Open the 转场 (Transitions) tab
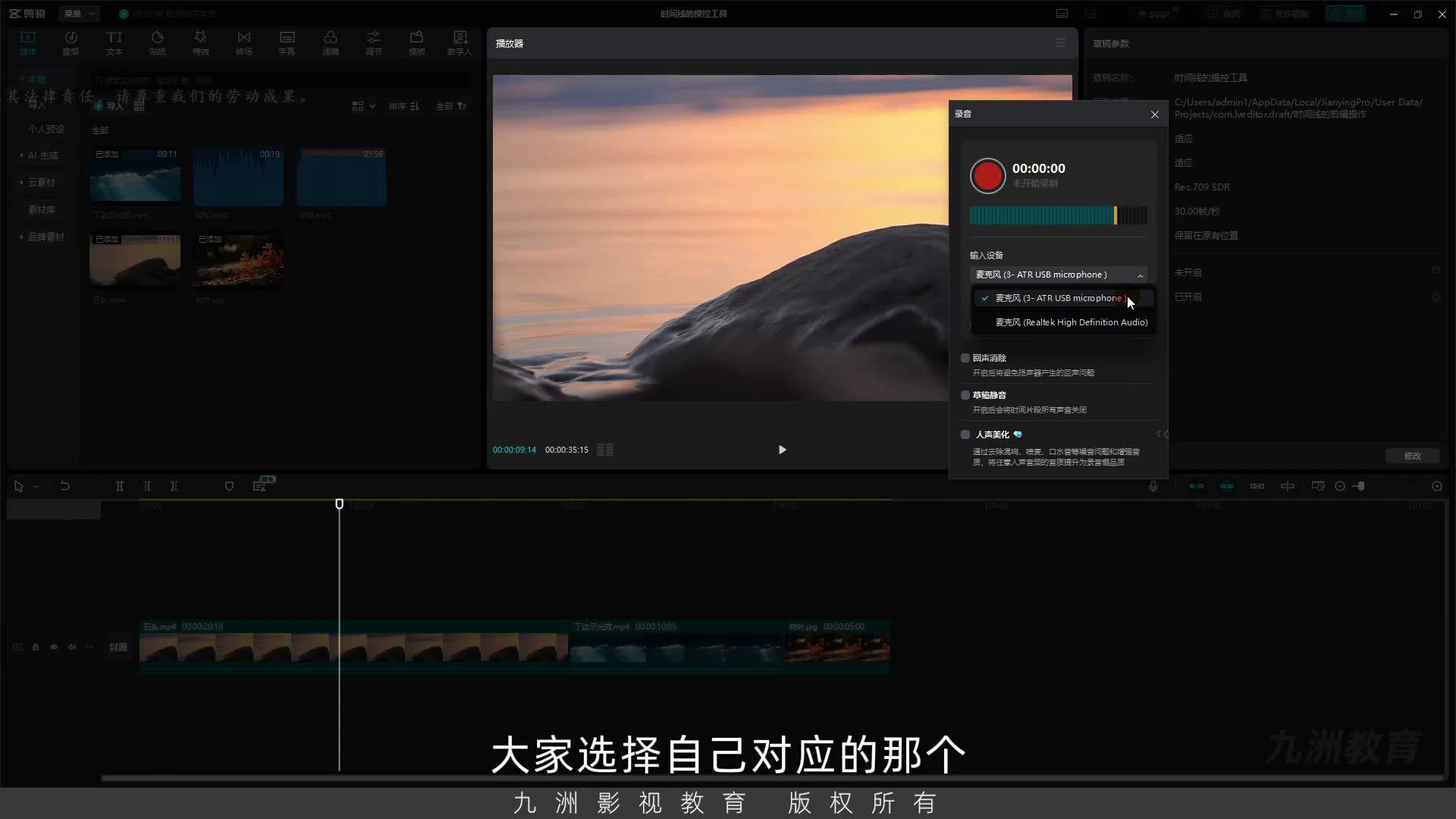Viewport: 1456px width, 819px height. click(x=243, y=43)
